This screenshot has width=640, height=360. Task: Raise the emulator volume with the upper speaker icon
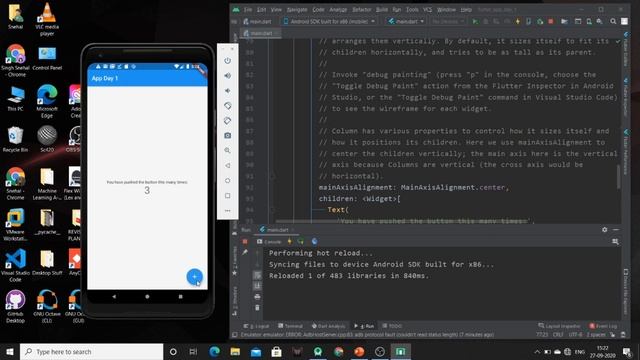coord(228,76)
